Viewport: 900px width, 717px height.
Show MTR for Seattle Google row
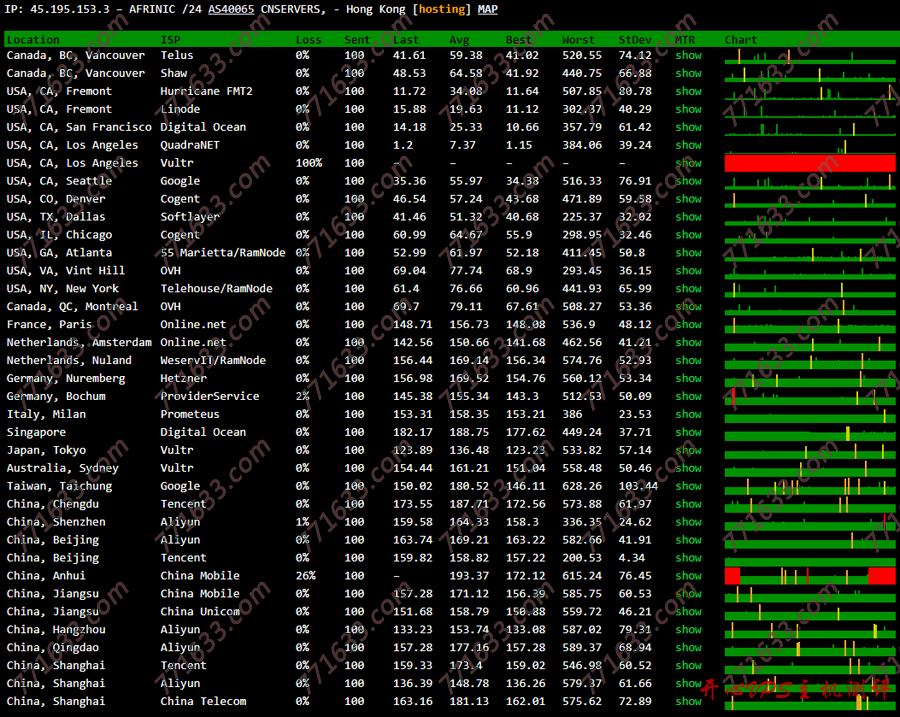point(688,181)
